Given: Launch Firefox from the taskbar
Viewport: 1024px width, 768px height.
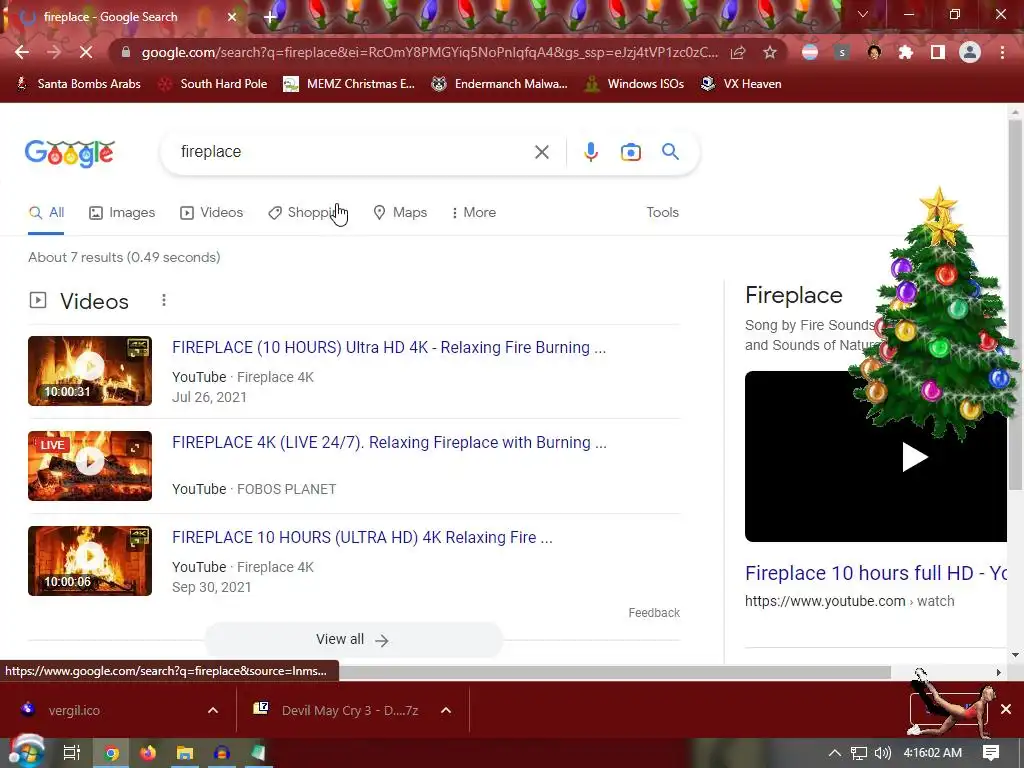Looking at the screenshot, I should coord(148,753).
